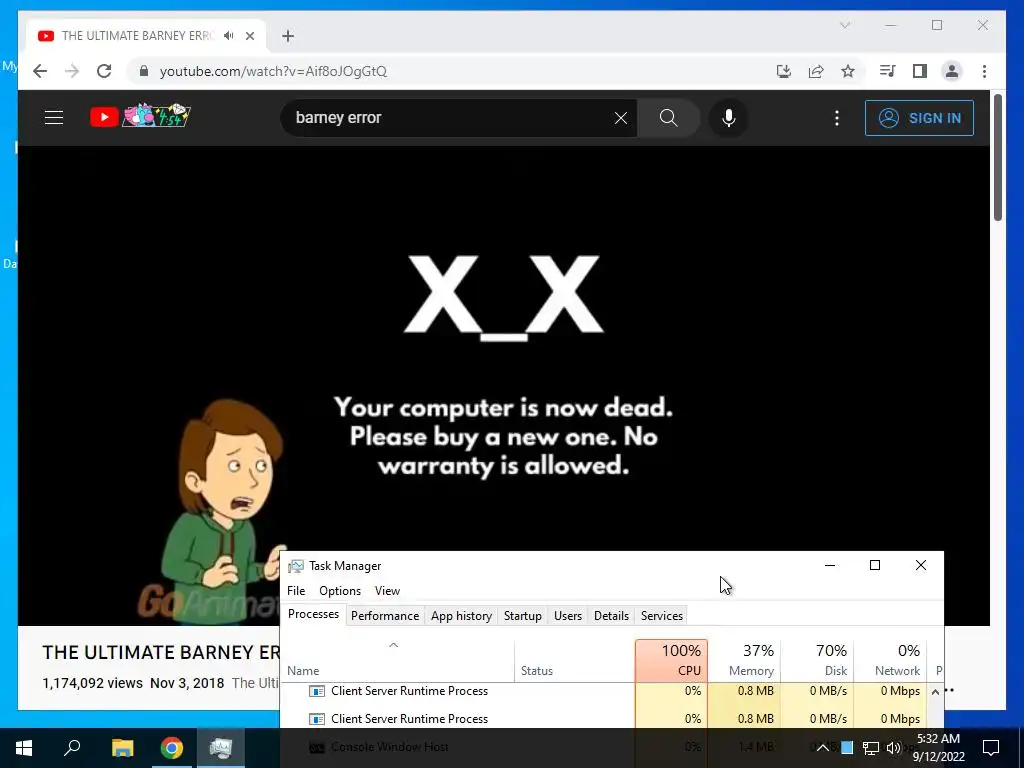Open the Startup tab
1024x768 pixels.
point(522,616)
